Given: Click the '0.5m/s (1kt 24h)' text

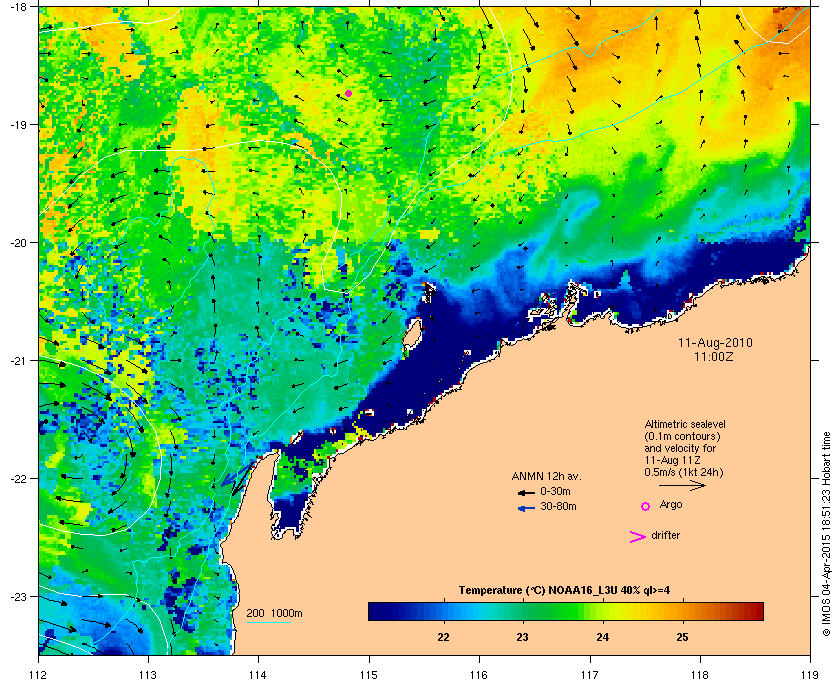Looking at the screenshot, I should [684, 473].
